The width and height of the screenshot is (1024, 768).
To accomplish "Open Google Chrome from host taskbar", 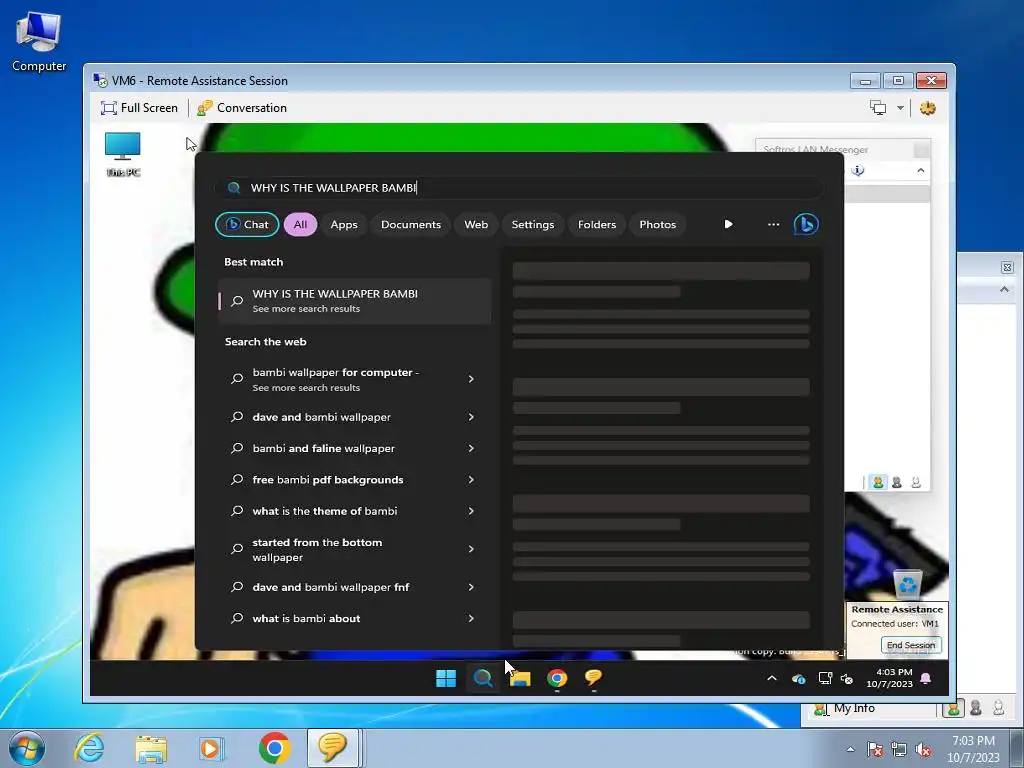I will click(274, 748).
